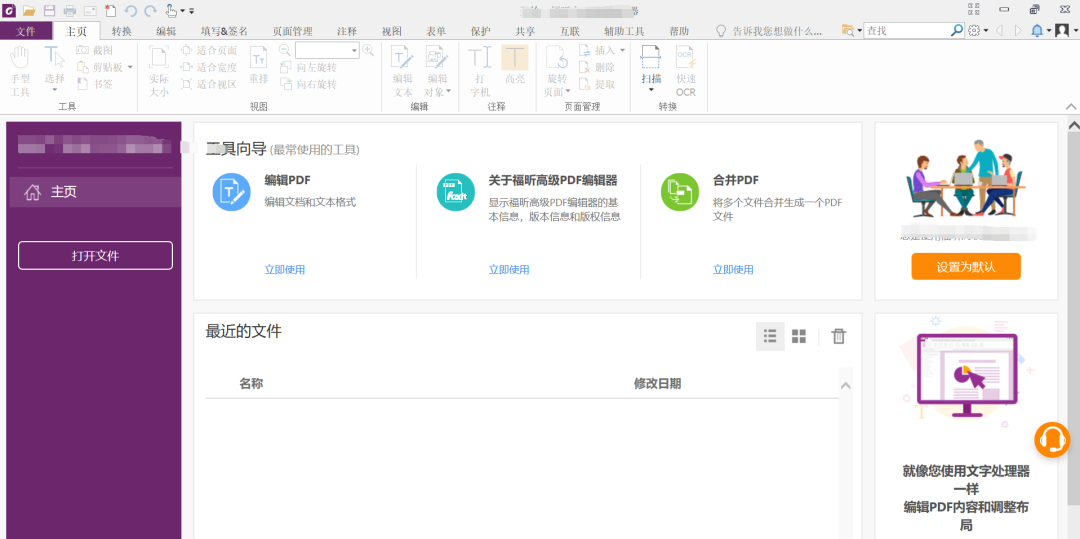Switch to the 编辑 ribbon tab
The height and width of the screenshot is (539, 1080).
click(x=166, y=31)
